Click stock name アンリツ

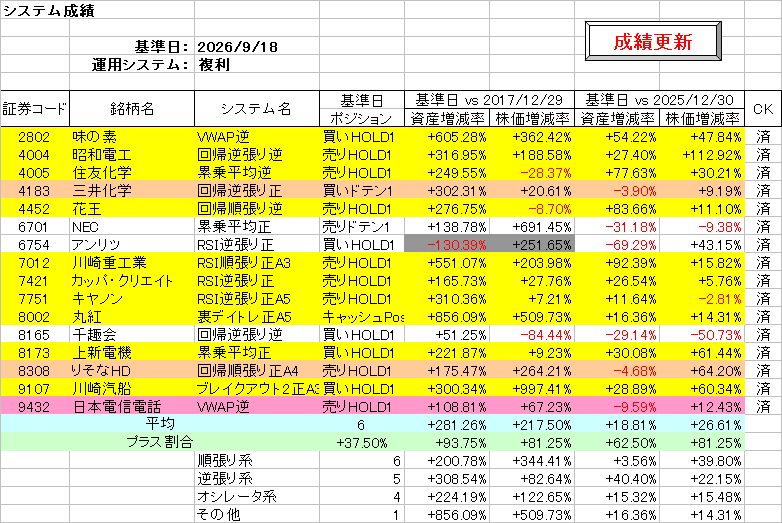[x=96, y=245]
